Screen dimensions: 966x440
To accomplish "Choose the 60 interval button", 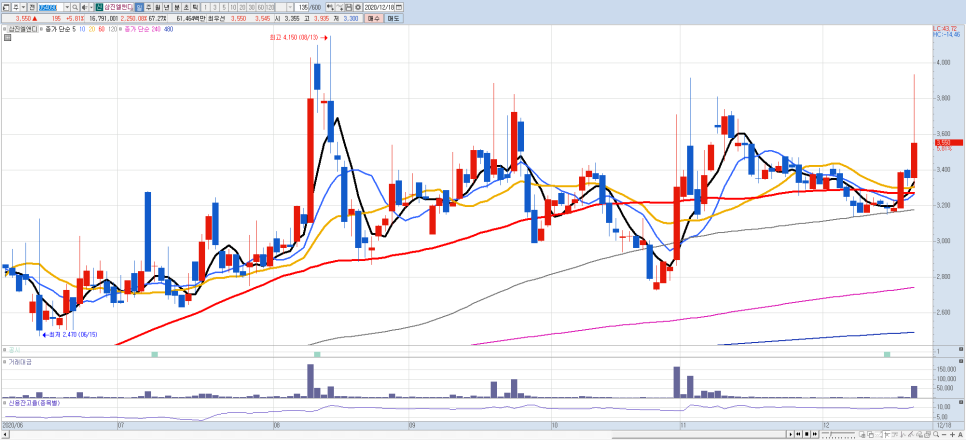I will click(x=261, y=7).
